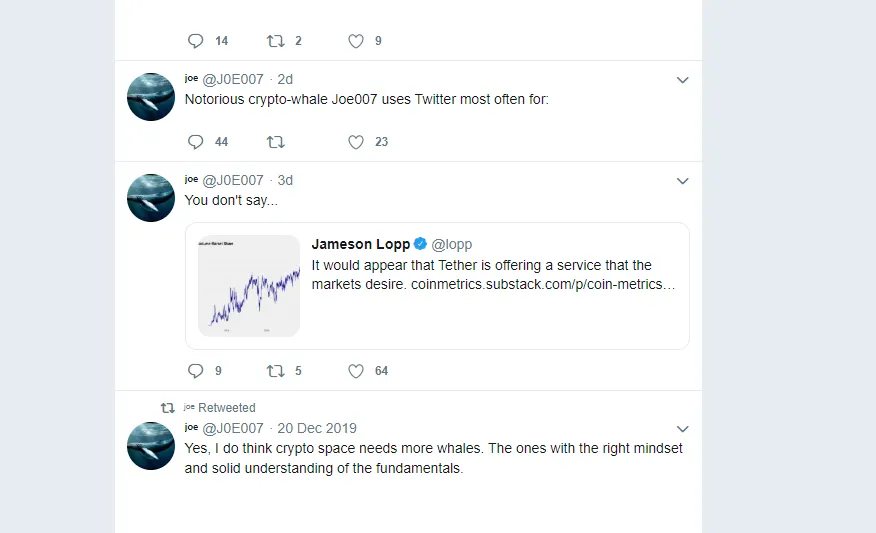Open options chevron on the 2d tweet
The height and width of the screenshot is (533, 876).
[x=682, y=80]
